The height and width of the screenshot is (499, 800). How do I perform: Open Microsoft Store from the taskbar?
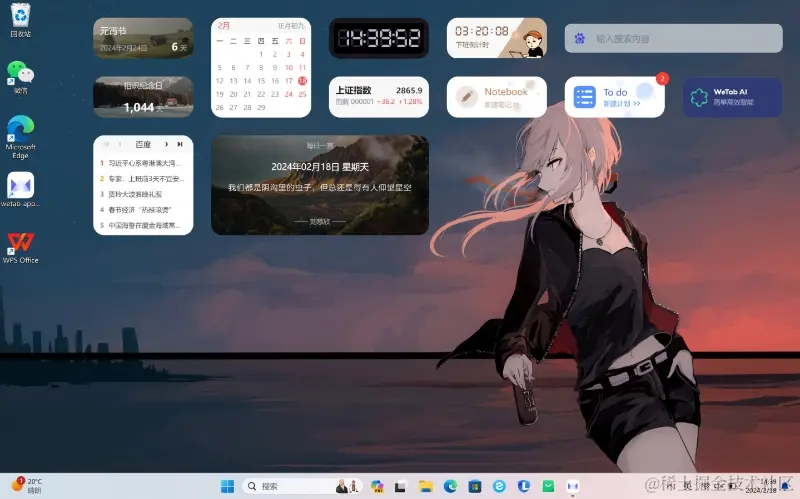coord(474,486)
